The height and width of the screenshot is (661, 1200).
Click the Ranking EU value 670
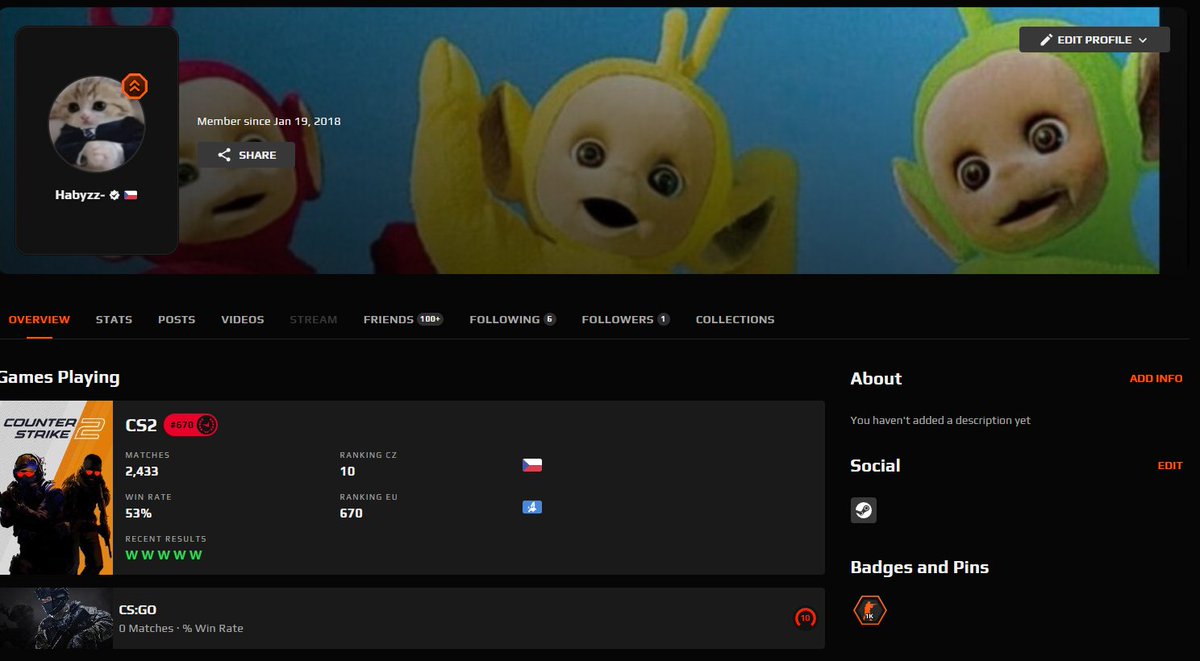pyautogui.click(x=351, y=513)
